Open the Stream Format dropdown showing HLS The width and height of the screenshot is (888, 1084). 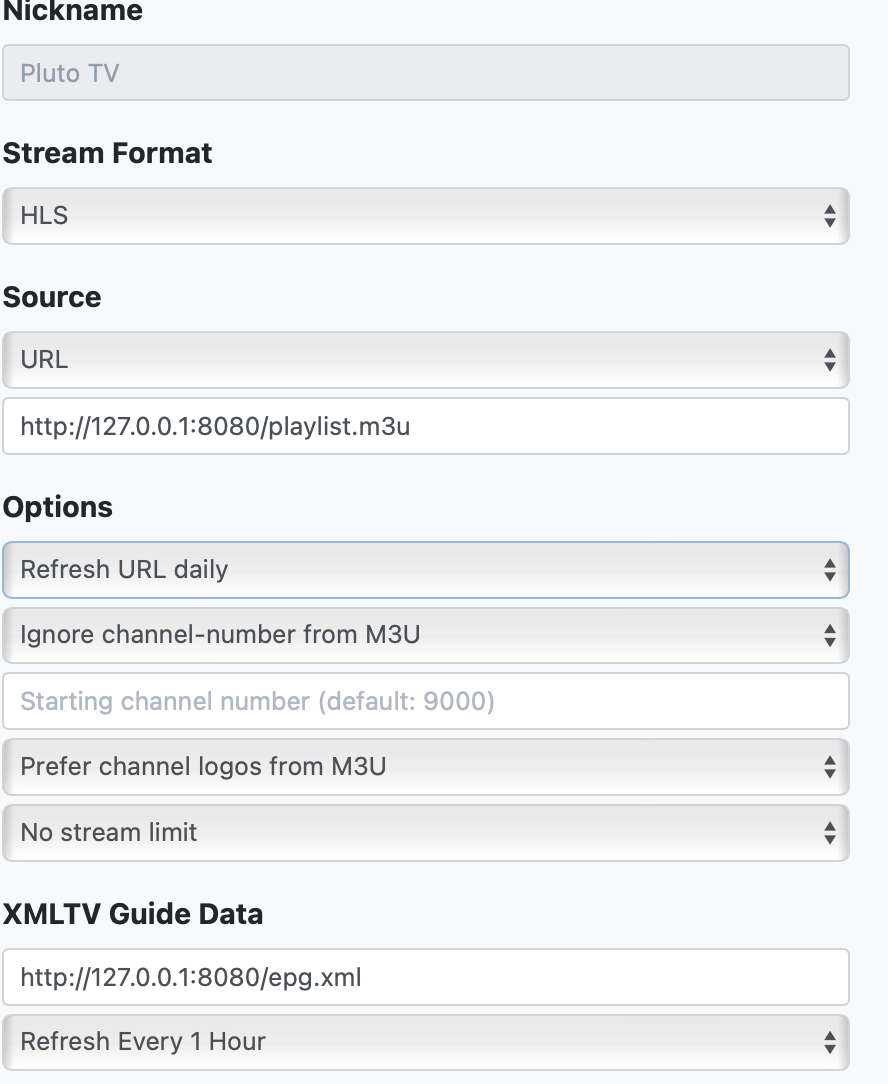click(x=425, y=215)
